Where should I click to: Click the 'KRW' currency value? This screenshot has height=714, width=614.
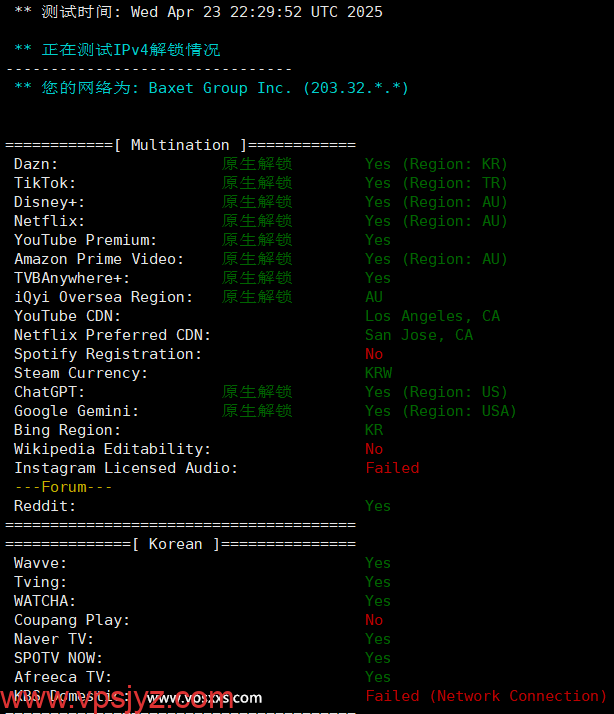(379, 373)
